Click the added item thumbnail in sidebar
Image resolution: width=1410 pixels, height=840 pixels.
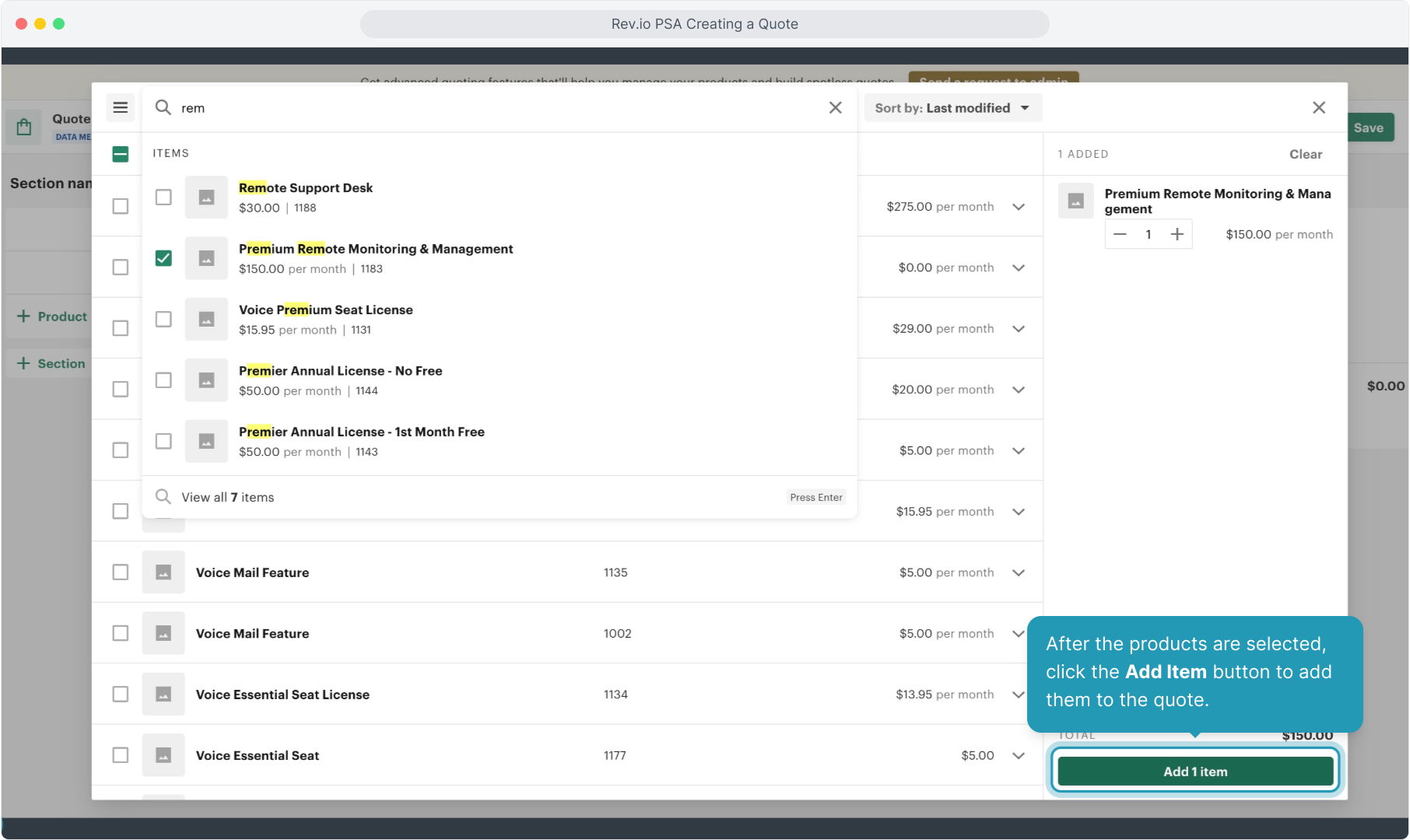tap(1076, 201)
